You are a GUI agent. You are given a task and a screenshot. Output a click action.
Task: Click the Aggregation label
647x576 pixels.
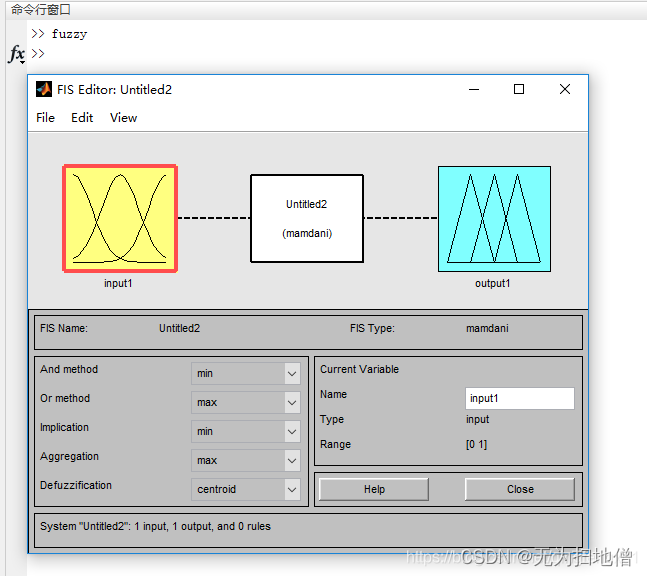pyautogui.click(x=69, y=456)
